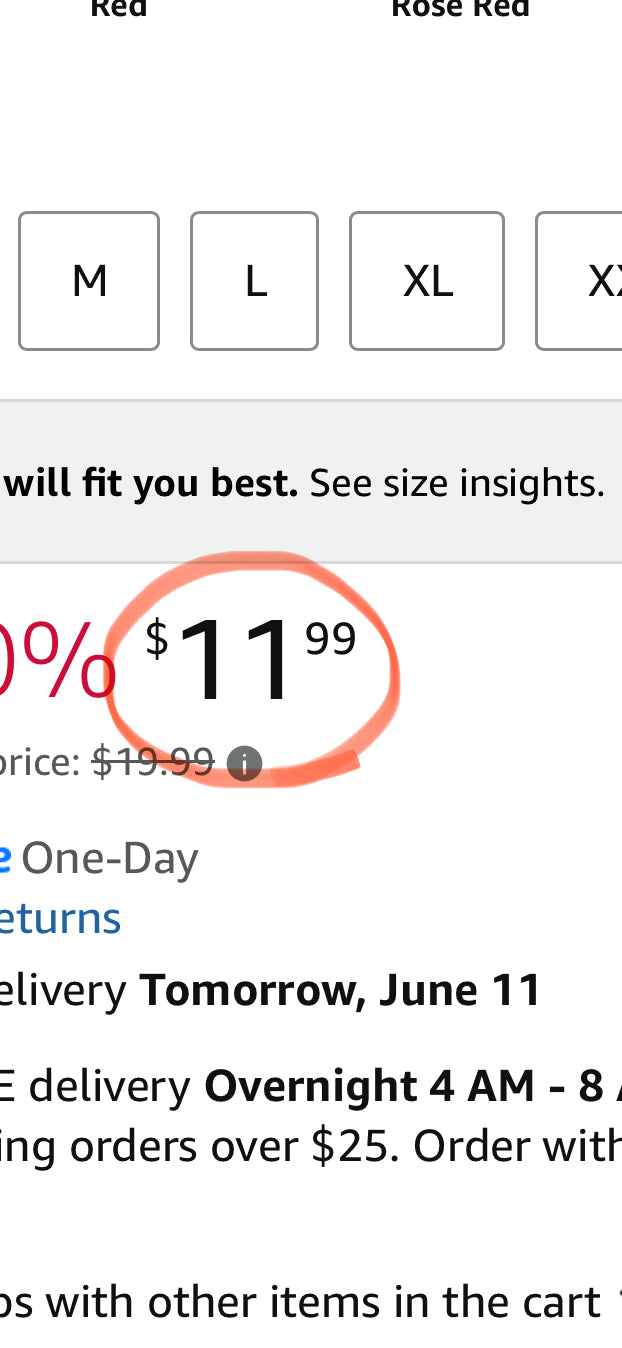
Task: Select the Red color label
Action: (x=118, y=10)
